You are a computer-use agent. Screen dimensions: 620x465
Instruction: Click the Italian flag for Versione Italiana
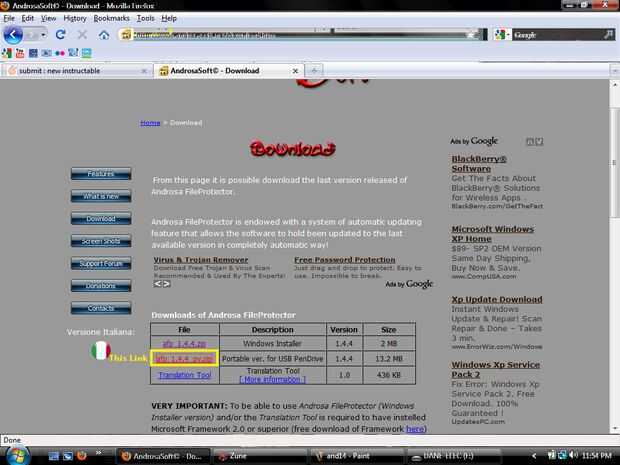[x=100, y=350]
